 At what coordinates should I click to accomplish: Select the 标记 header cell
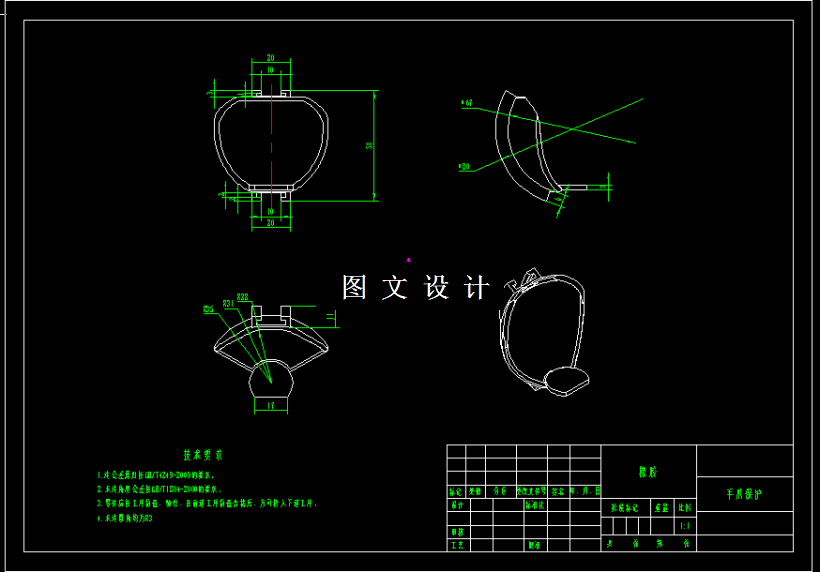coord(455,491)
